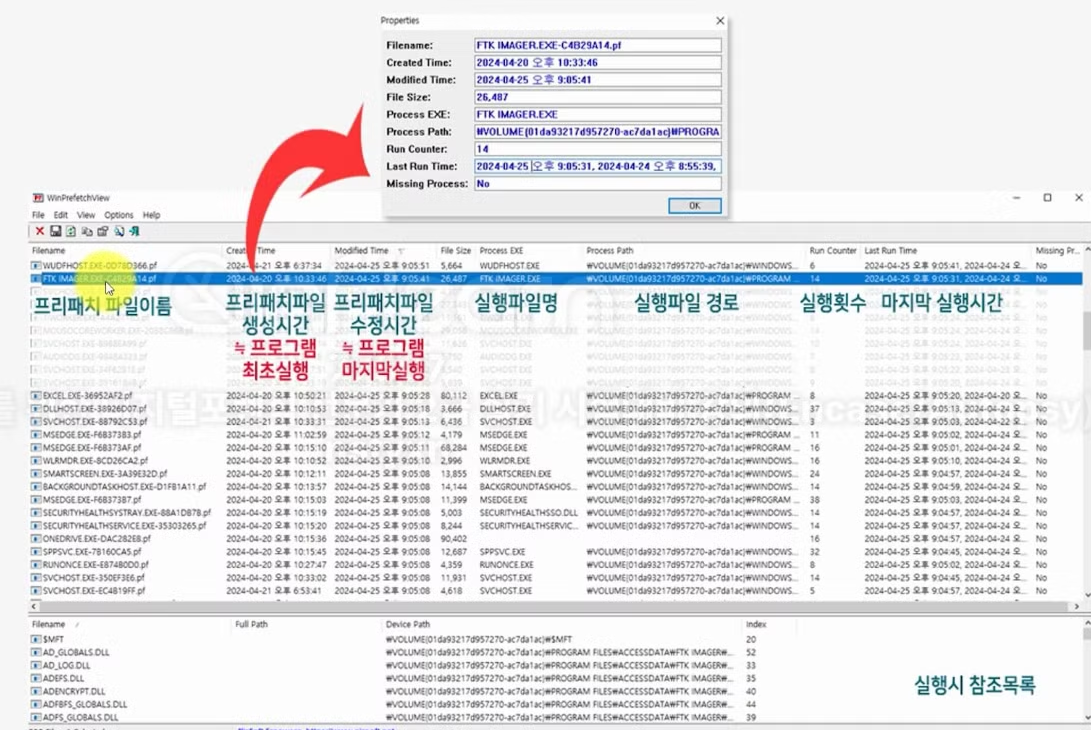
Task: Click the file icon beside AD_GLOBALS.DLL
Action: (35, 653)
